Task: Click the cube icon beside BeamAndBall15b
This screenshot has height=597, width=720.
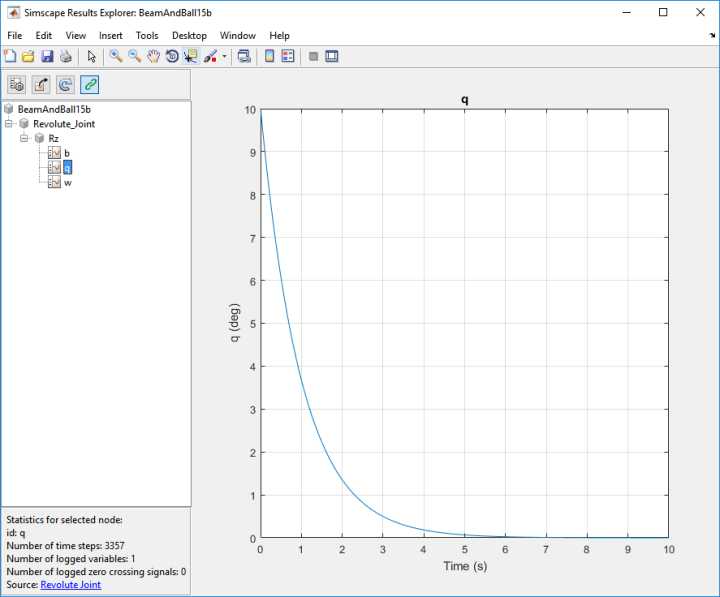Action: click(x=8, y=109)
